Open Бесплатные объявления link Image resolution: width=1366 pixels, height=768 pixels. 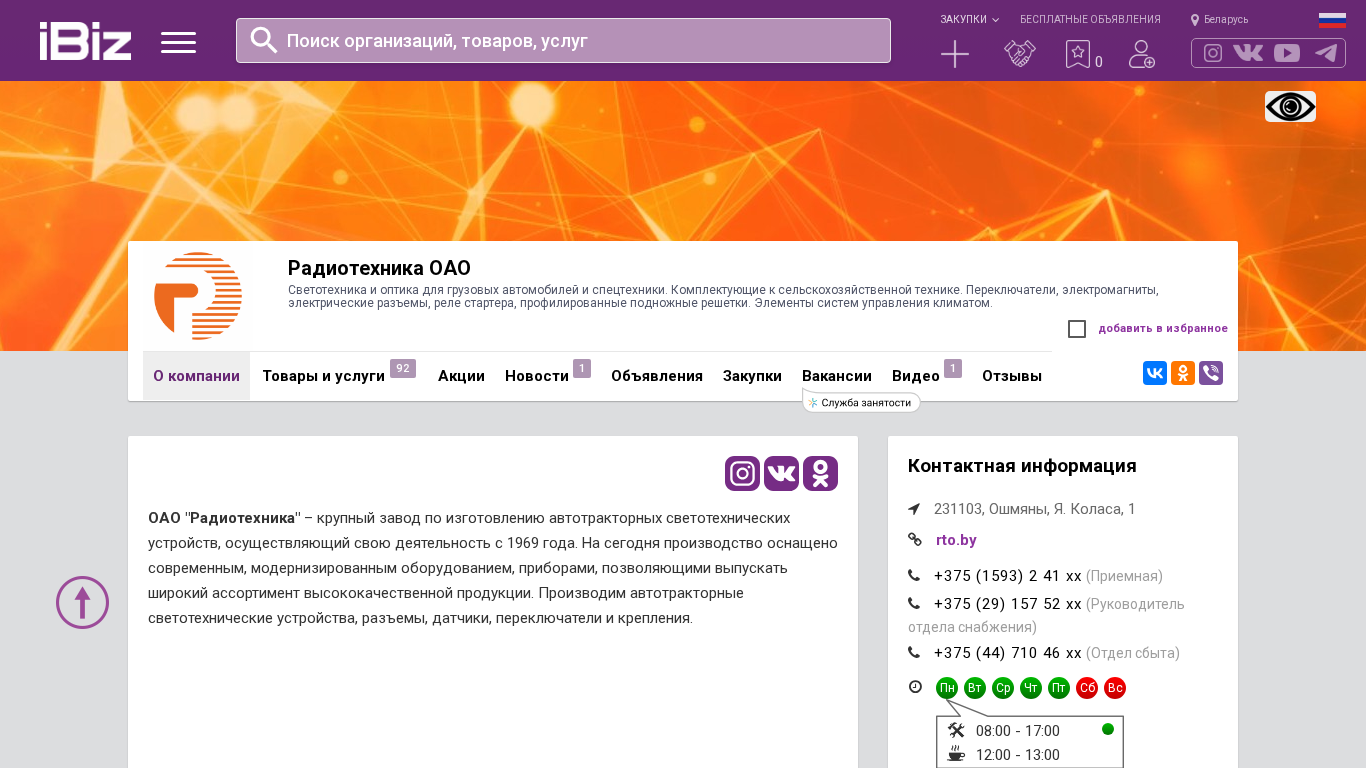click(1090, 19)
